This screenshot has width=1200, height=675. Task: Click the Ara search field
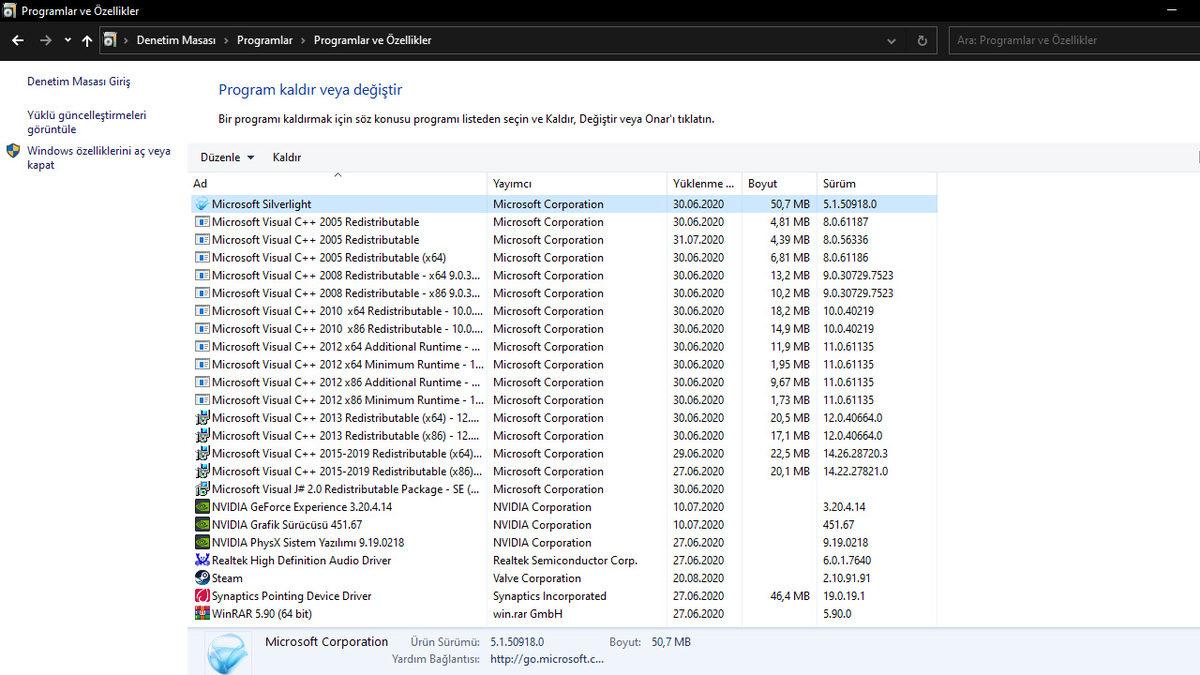pyautogui.click(x=1070, y=40)
